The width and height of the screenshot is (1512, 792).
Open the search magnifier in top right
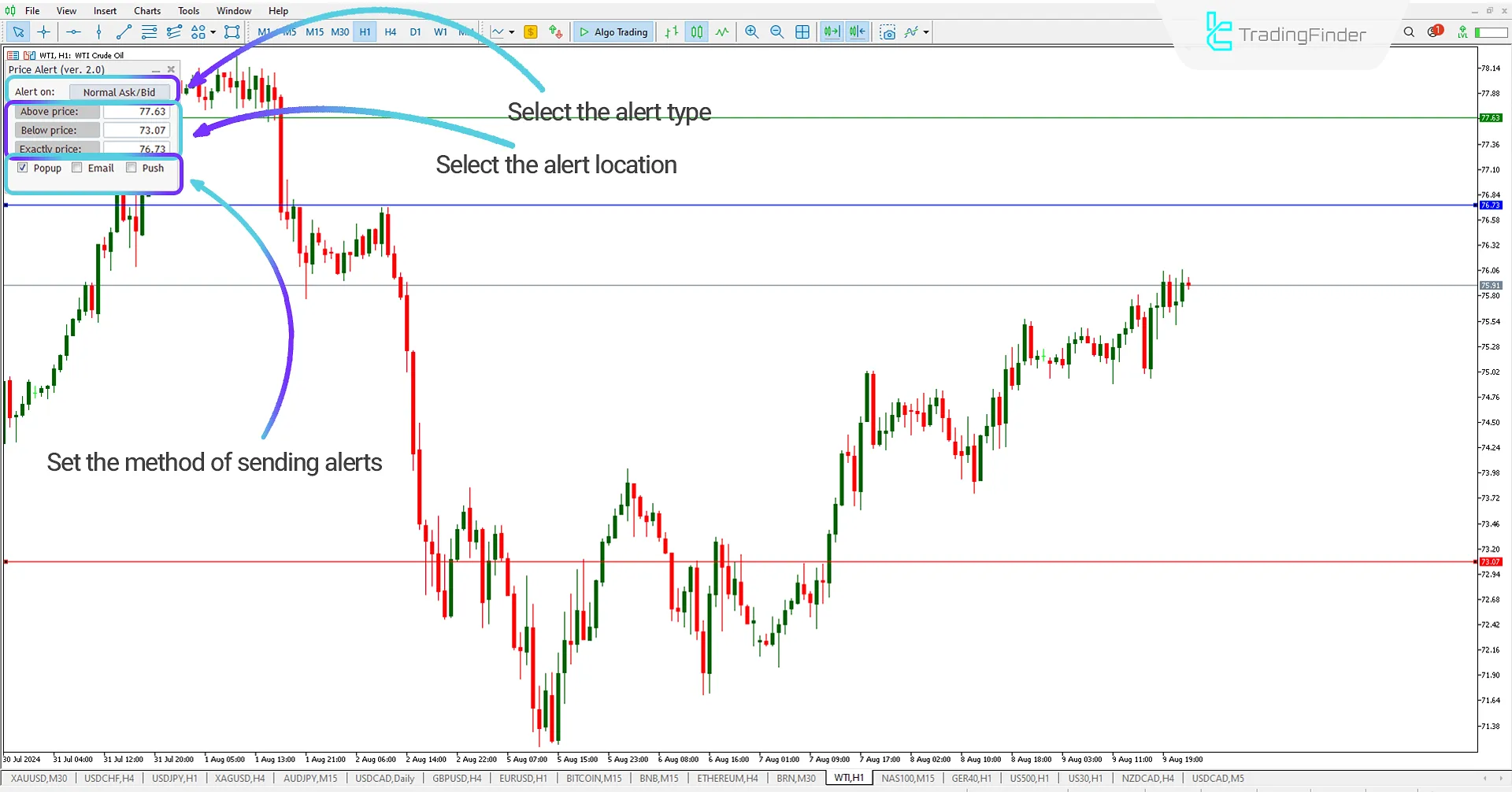[1409, 32]
